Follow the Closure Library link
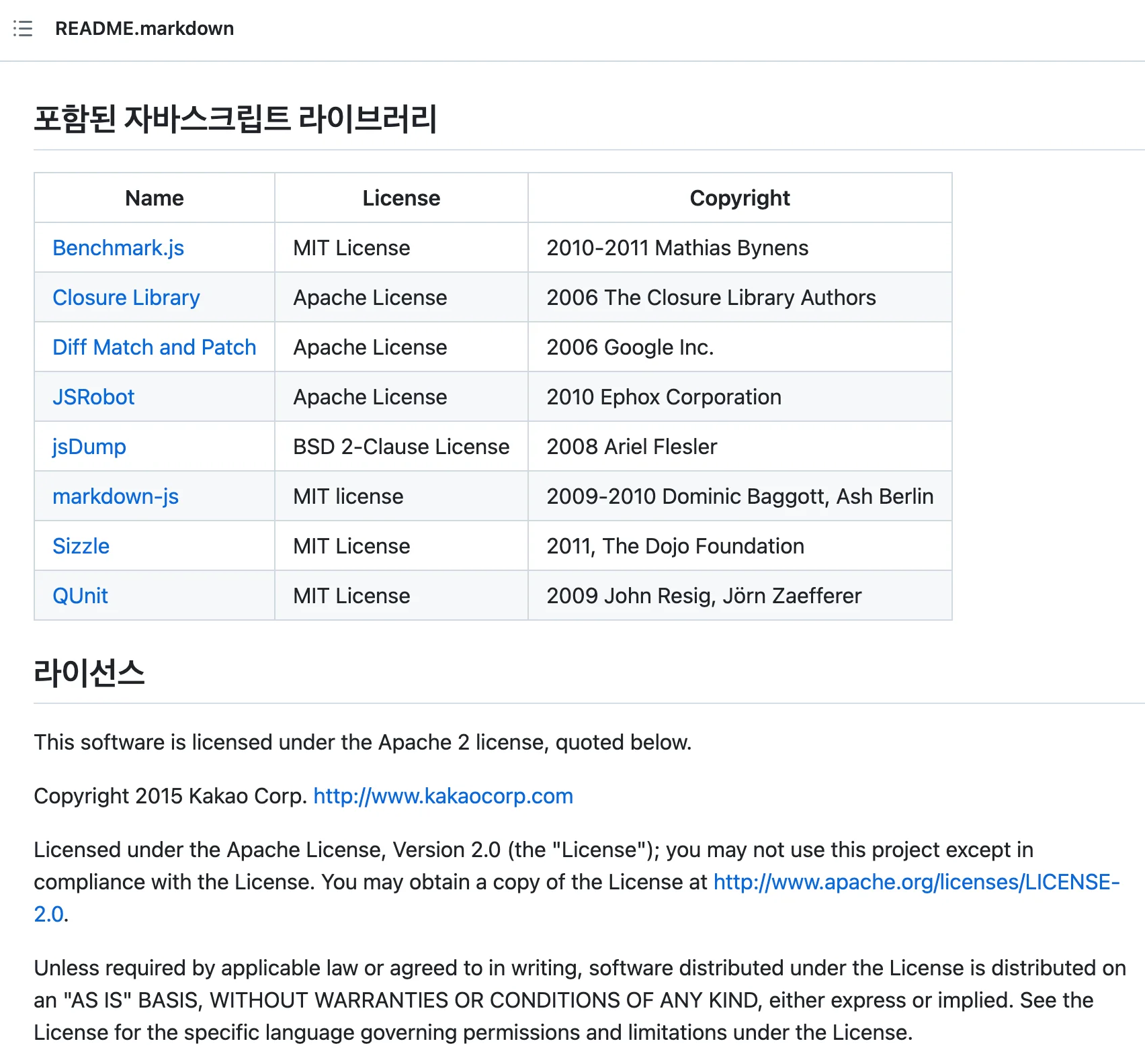 pyautogui.click(x=126, y=298)
